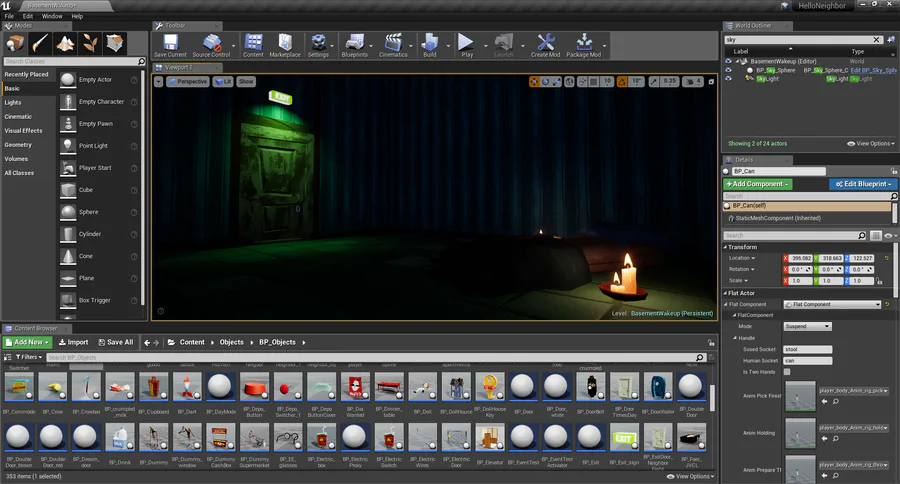The image size is (900, 484).
Task: Click the Build toolbar icon
Action: click(429, 45)
